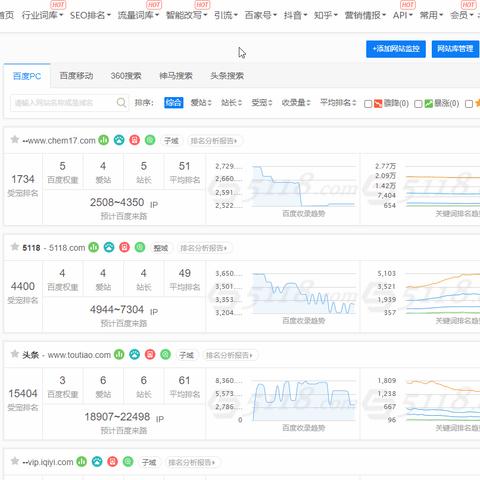Click red mobile icon beside 5118.com
The height and width of the screenshot is (480, 480).
[x=124, y=247]
